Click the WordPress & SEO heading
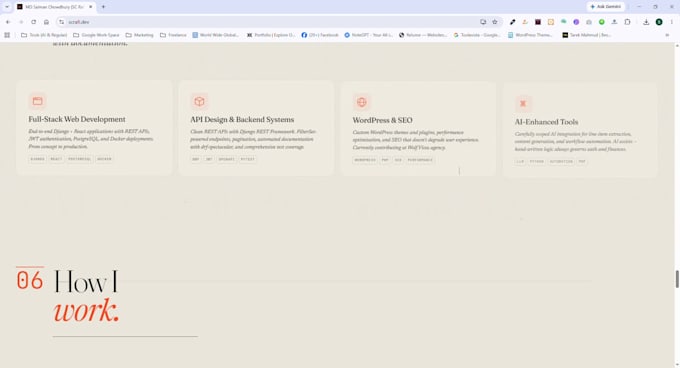Image resolution: width=680 pixels, height=368 pixels. 382,120
